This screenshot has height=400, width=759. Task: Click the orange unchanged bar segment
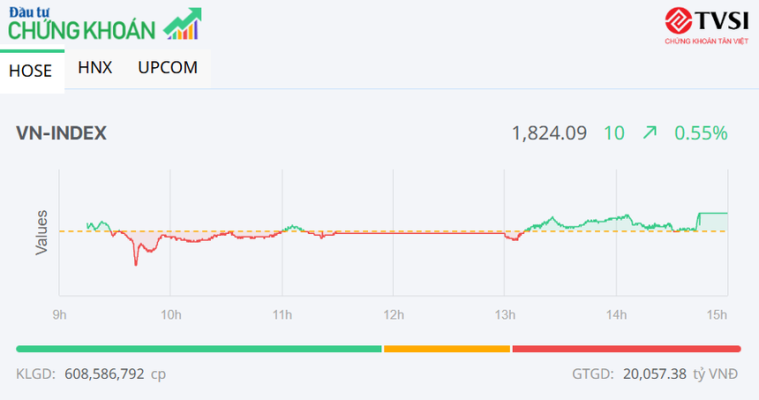click(447, 348)
